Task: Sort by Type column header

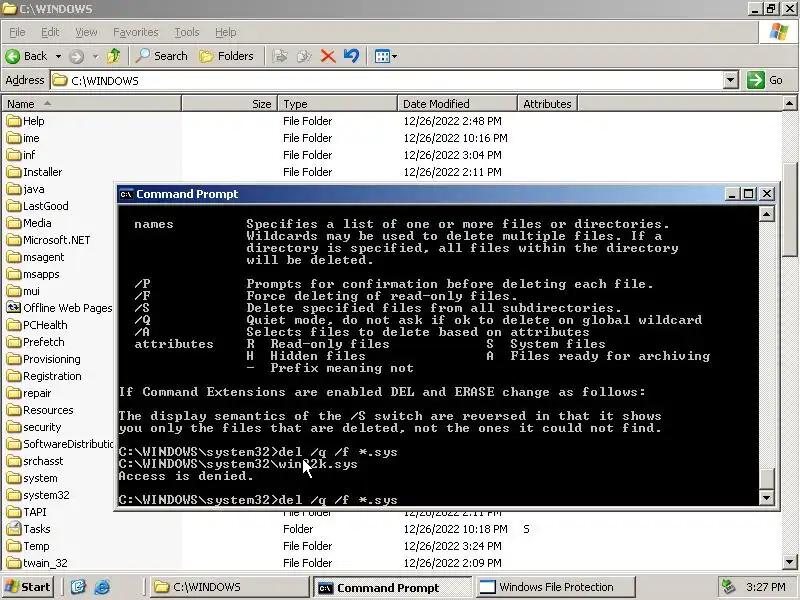Action: click(x=337, y=104)
